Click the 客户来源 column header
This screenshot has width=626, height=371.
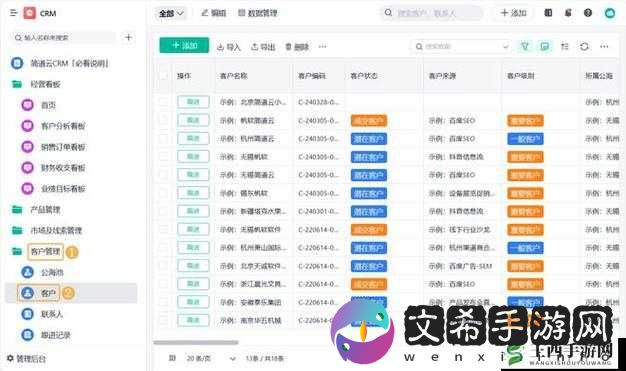442,75
